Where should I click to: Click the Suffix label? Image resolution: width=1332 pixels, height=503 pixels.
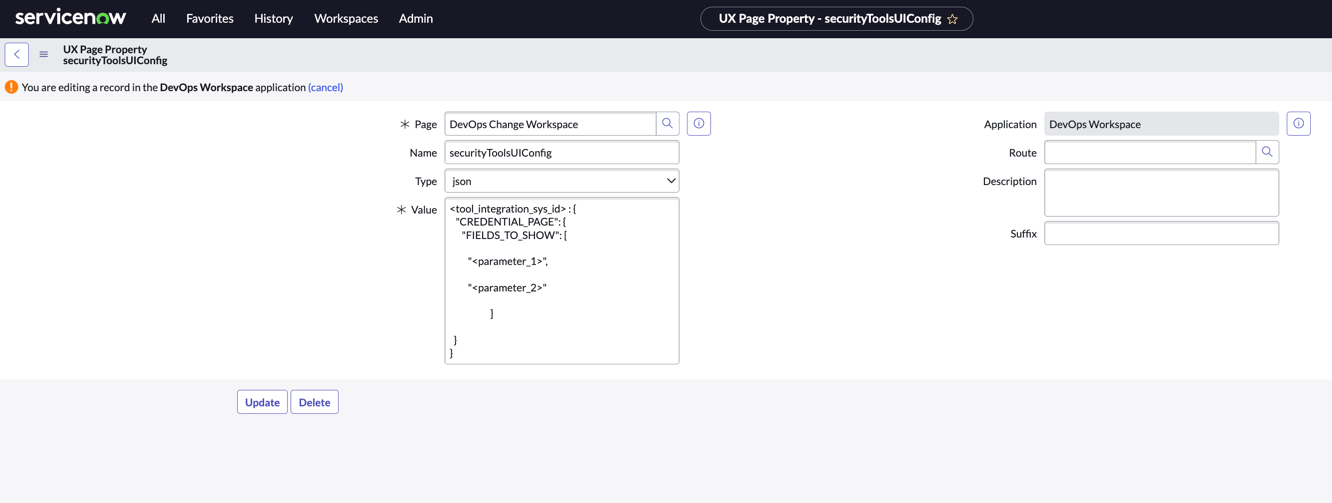[1023, 233]
